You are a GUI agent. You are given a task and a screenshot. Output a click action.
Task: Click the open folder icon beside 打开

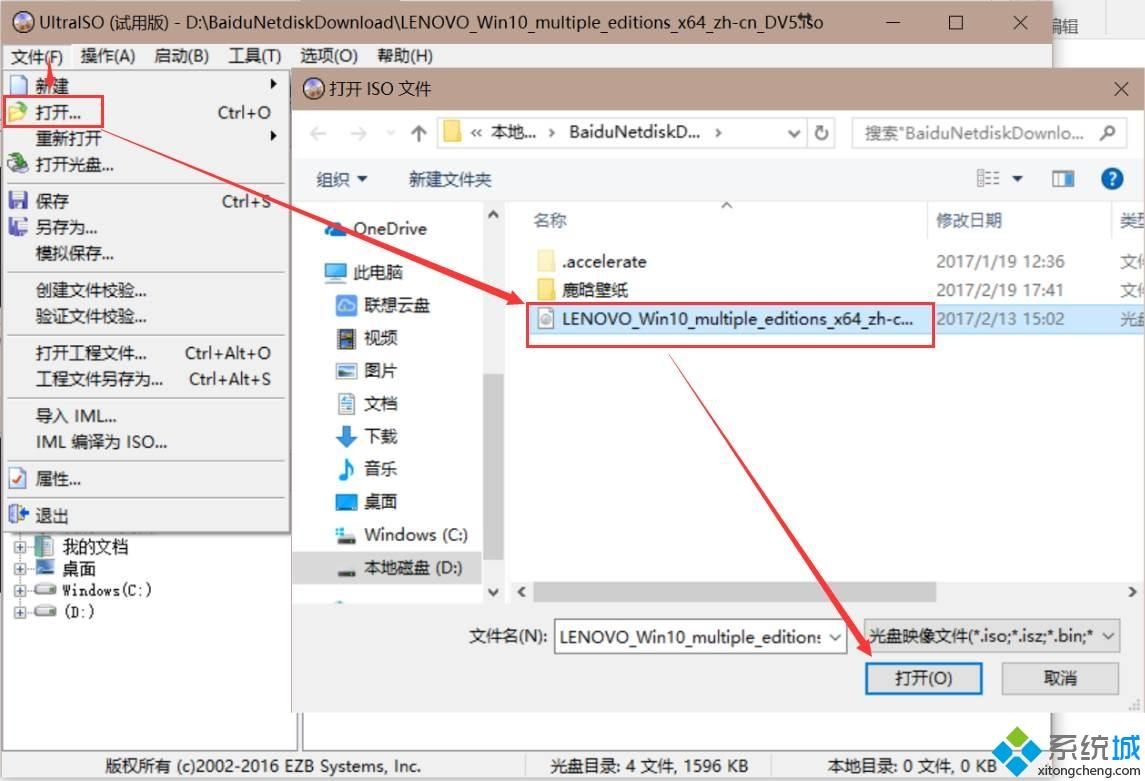click(18, 112)
